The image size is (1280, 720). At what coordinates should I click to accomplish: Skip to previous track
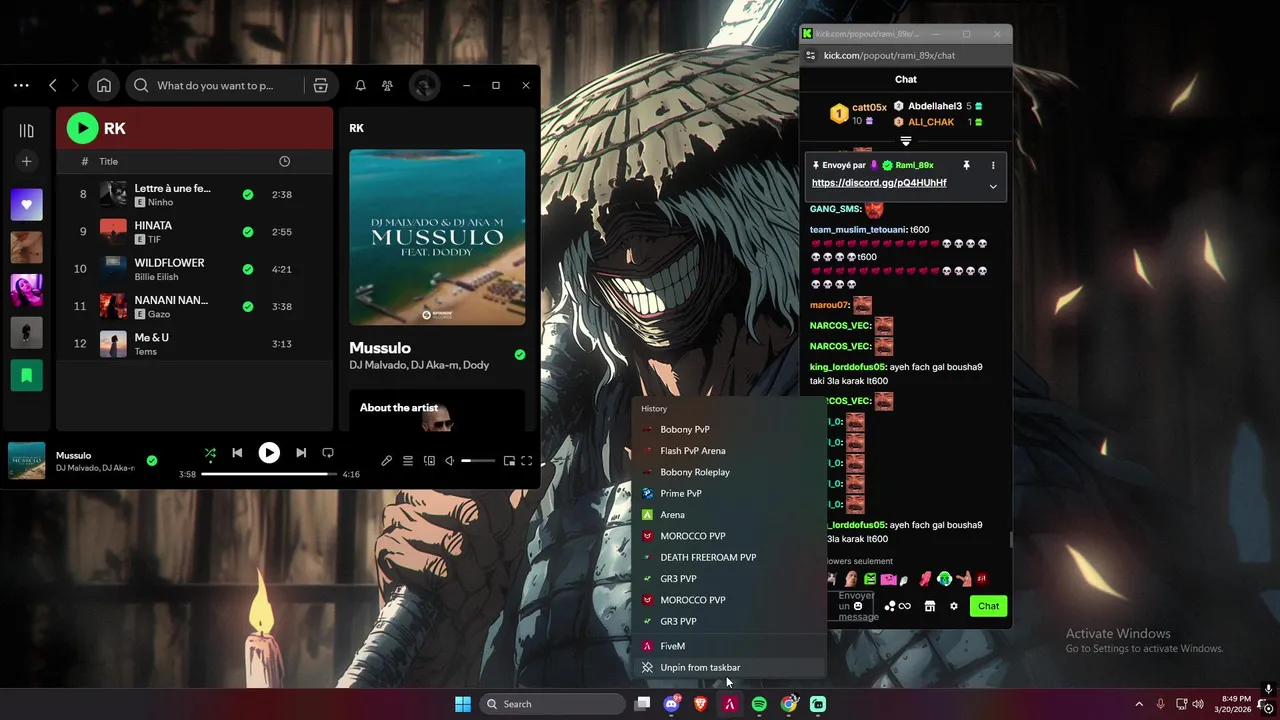coord(237,453)
